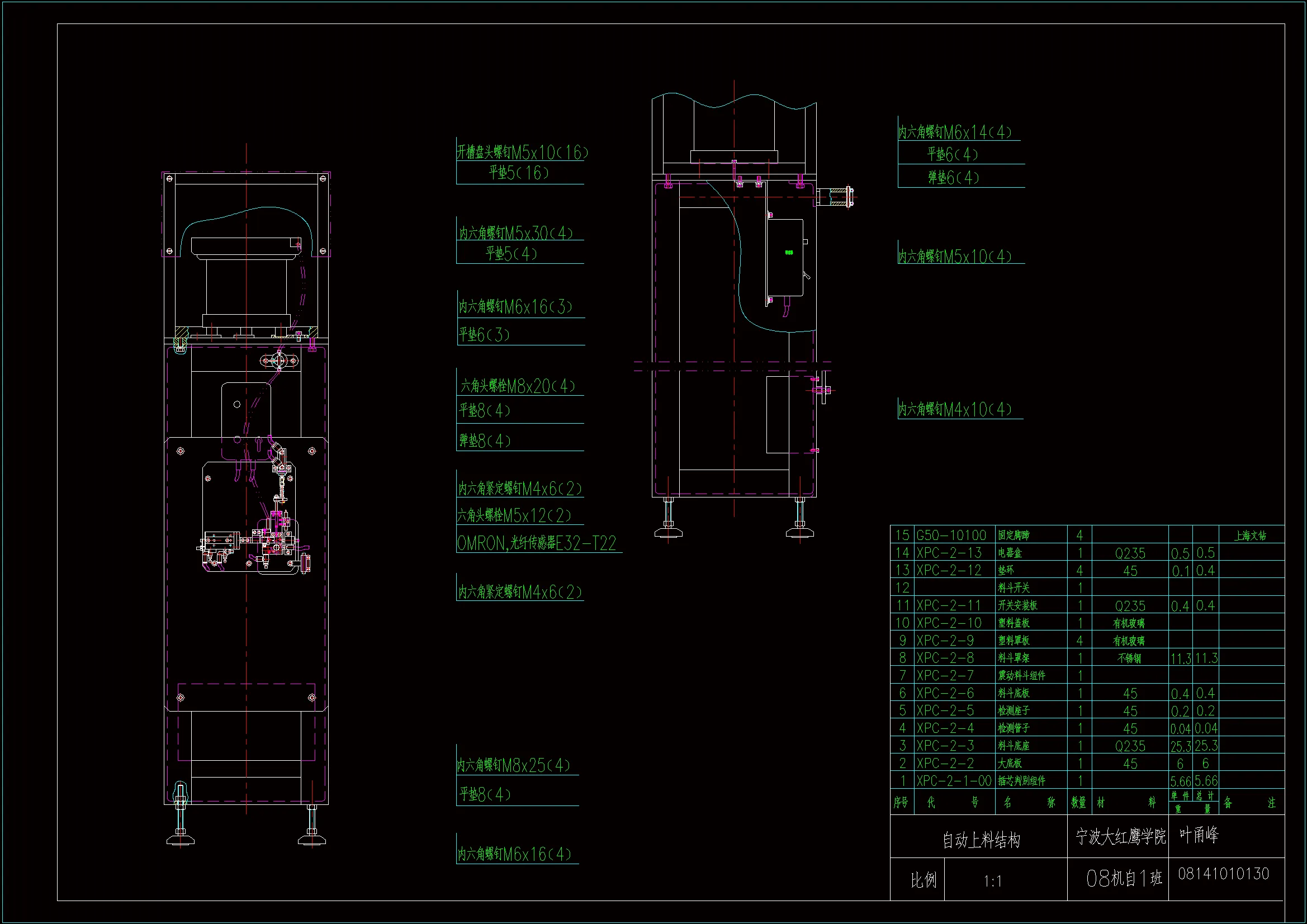The width and height of the screenshot is (1307, 924).
Task: Select the 08141010130 student number text
Action: click(1223, 874)
